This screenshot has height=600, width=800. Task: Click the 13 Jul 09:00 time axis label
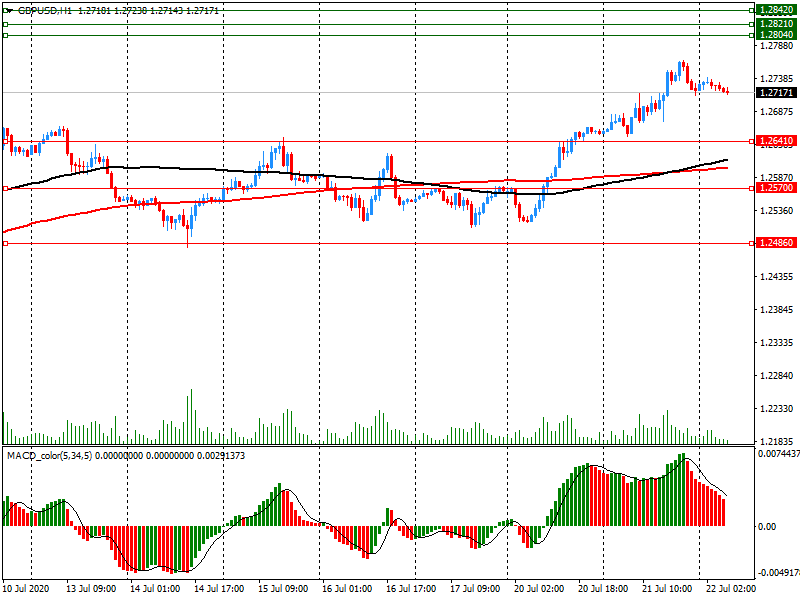click(92, 590)
